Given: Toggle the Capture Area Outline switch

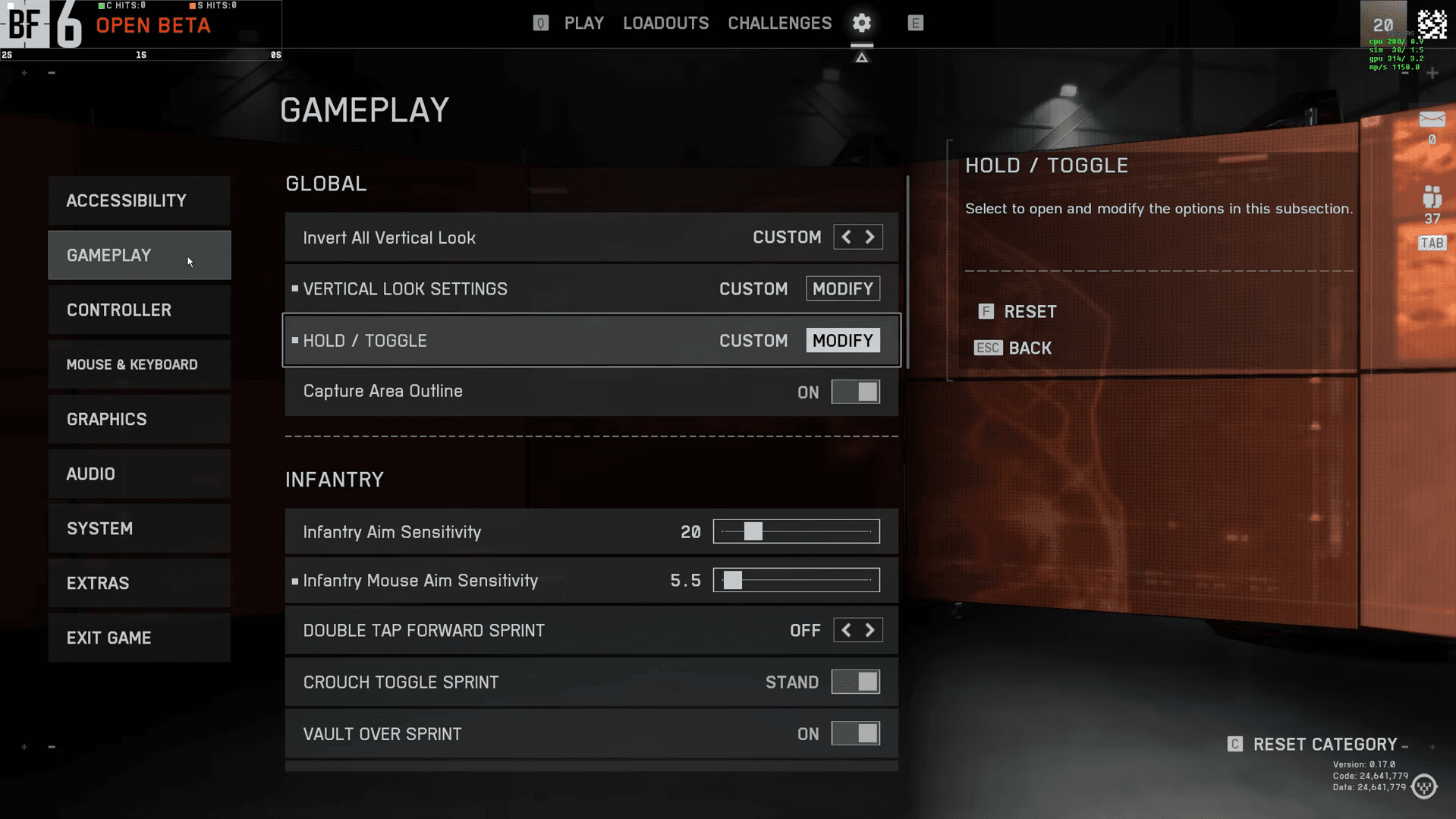Looking at the screenshot, I should [x=855, y=392].
